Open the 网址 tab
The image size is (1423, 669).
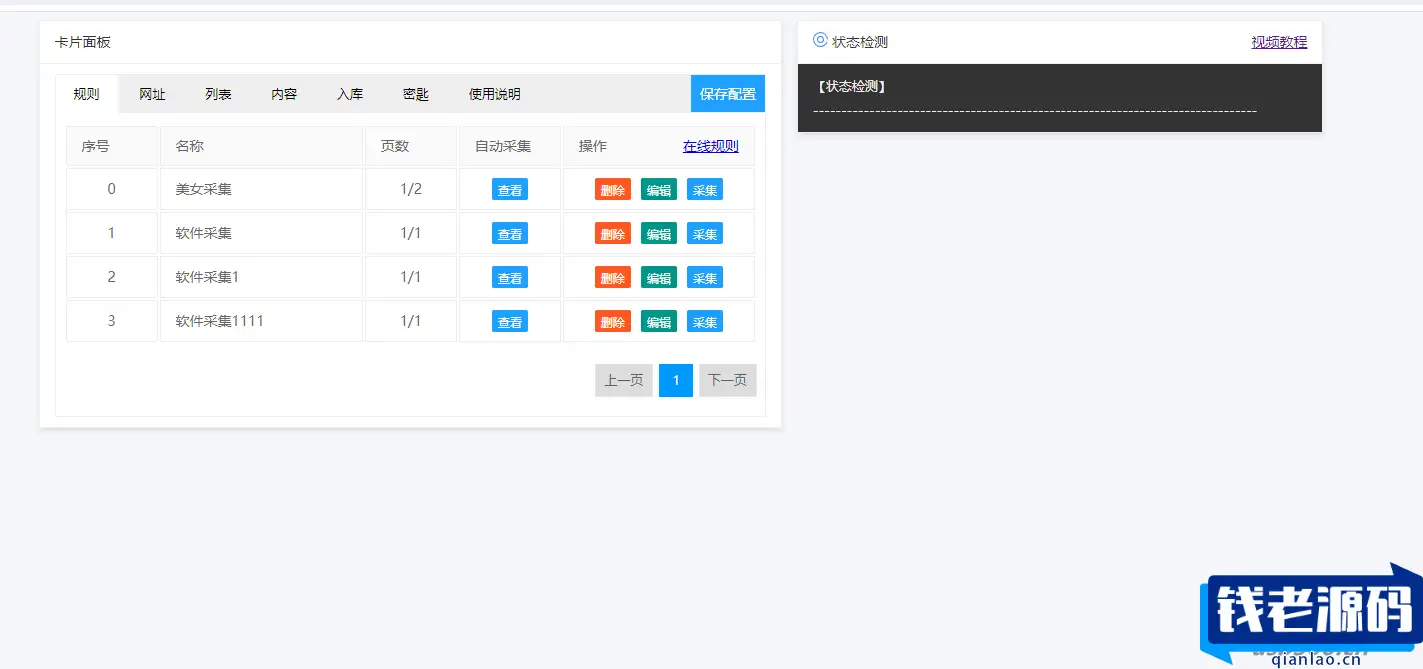coord(152,94)
